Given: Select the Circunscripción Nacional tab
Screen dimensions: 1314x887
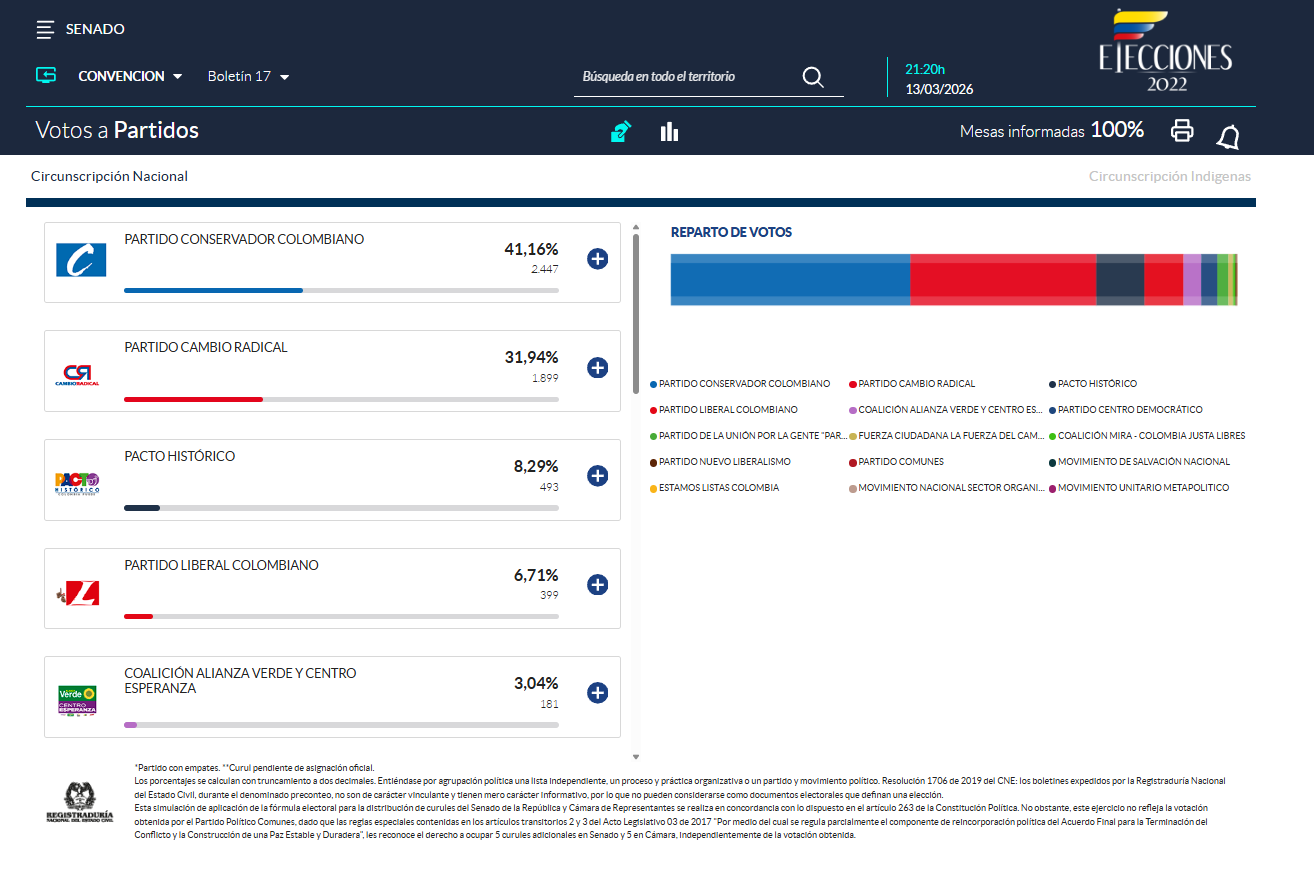Looking at the screenshot, I should (109, 177).
